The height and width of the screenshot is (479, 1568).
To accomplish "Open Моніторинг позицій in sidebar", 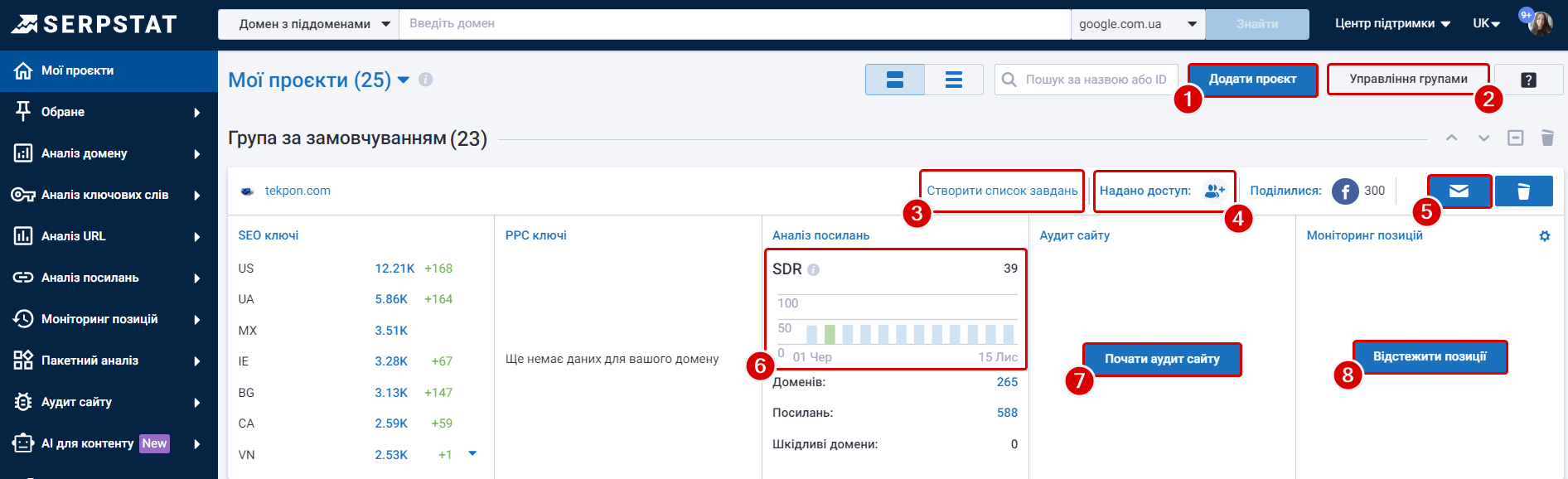I will [109, 319].
